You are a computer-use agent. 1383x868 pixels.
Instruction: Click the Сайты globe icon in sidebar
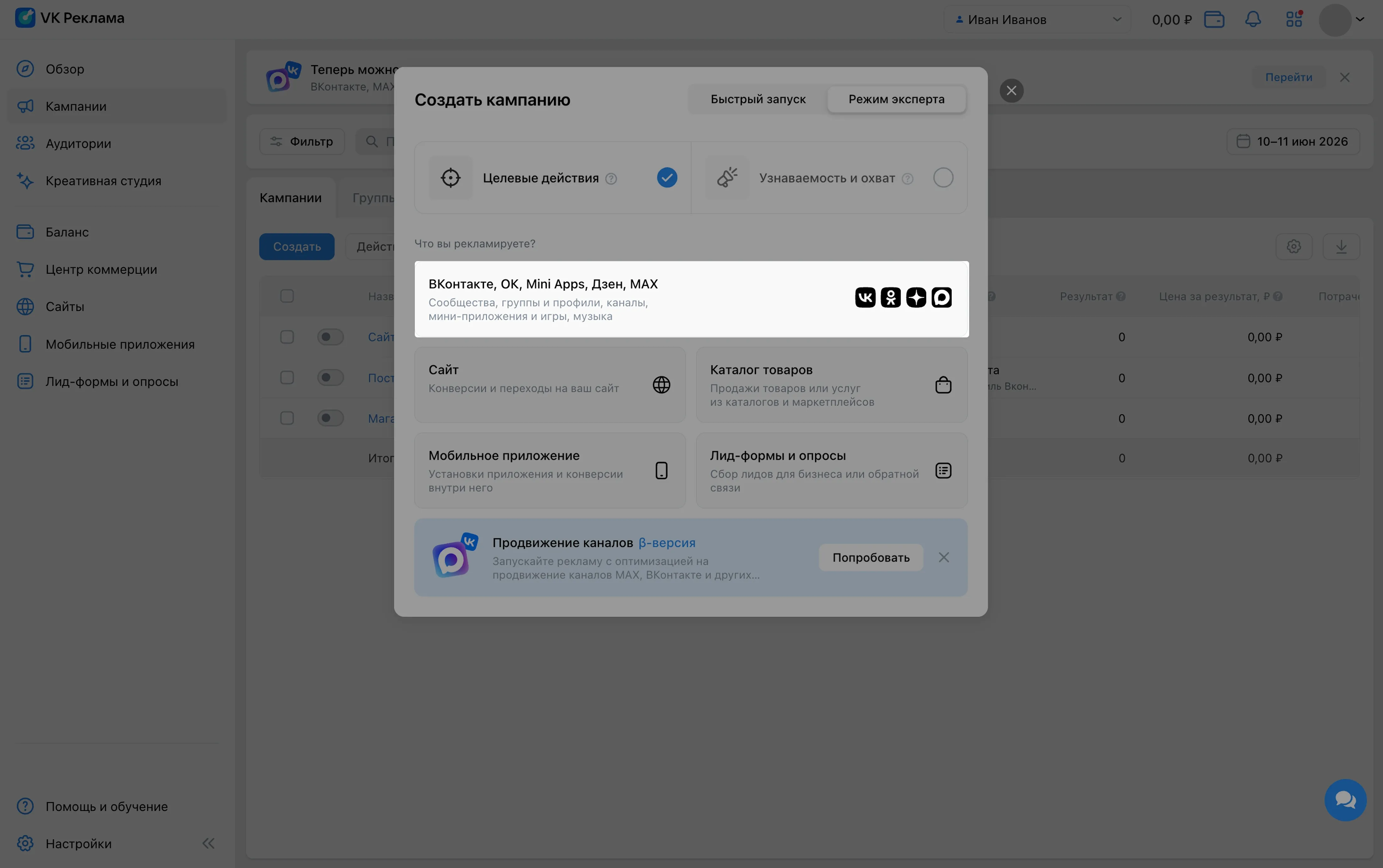[25, 307]
